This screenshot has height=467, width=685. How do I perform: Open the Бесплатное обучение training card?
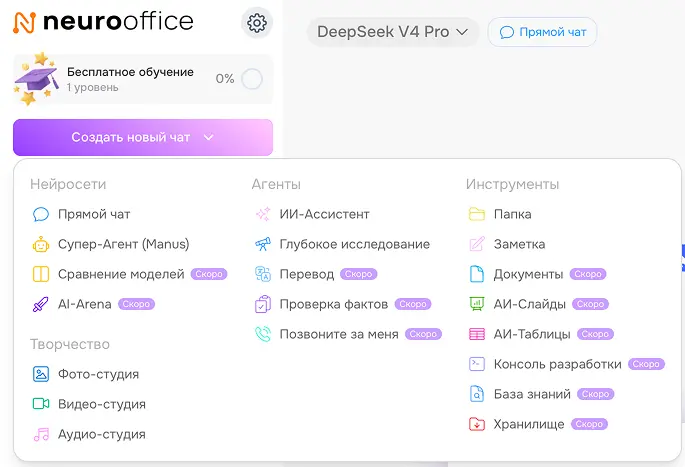(x=143, y=79)
